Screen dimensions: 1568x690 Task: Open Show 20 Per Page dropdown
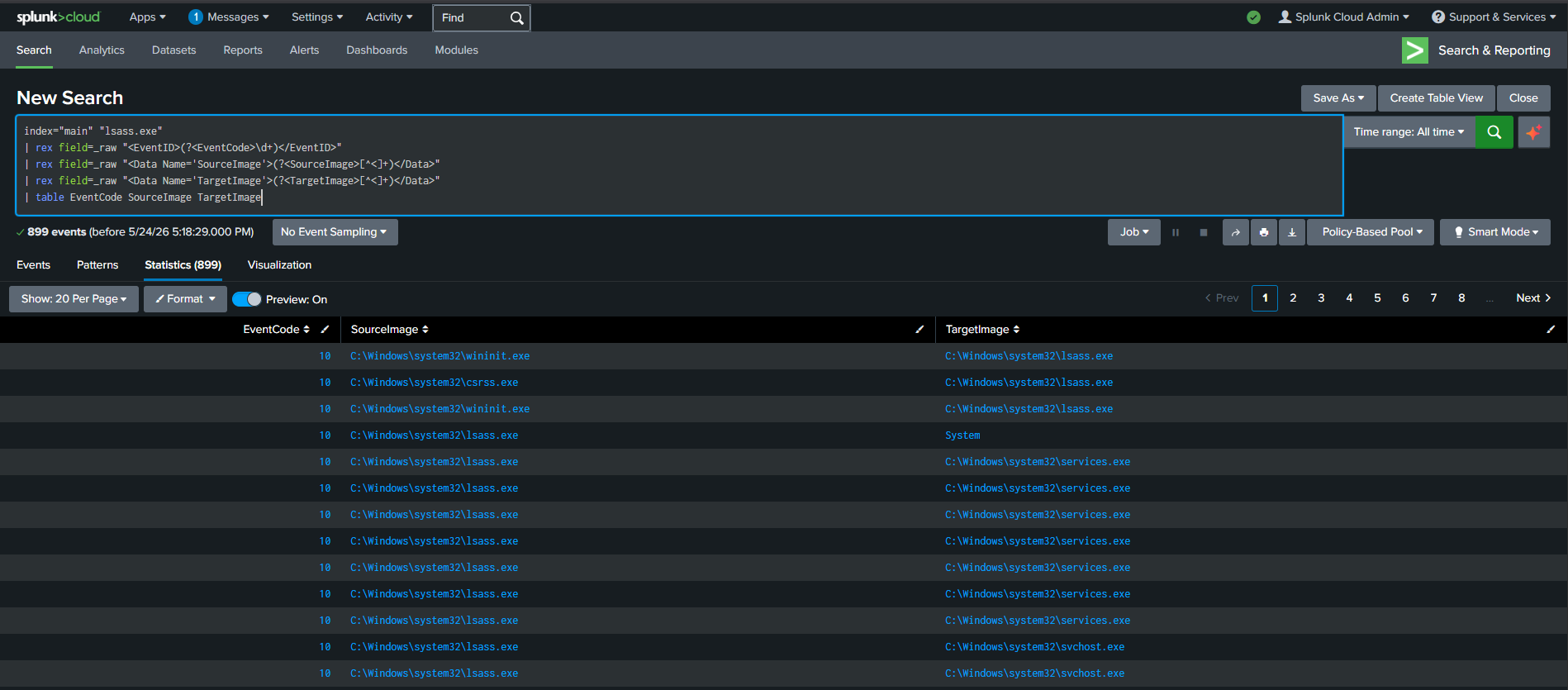[x=74, y=299]
